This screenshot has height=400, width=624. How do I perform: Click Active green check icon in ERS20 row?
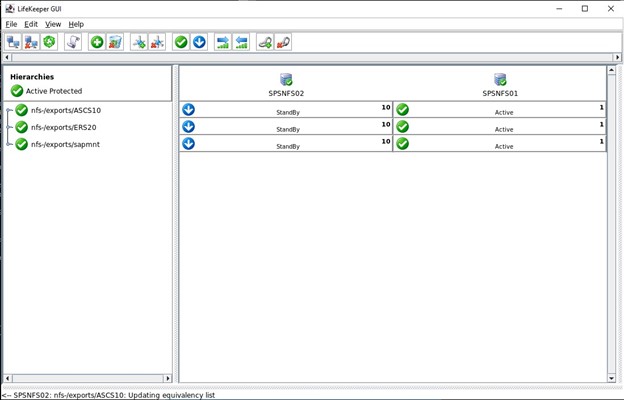click(402, 126)
